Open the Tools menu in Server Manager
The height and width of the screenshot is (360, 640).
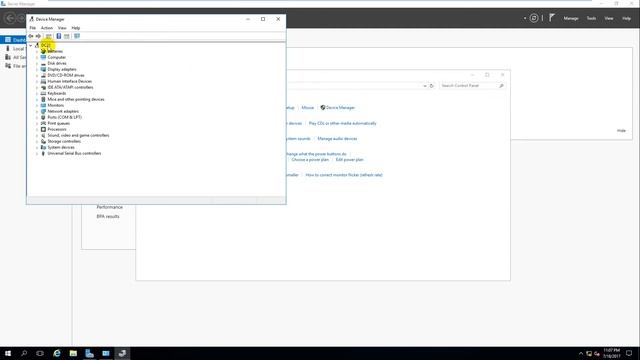click(x=591, y=18)
